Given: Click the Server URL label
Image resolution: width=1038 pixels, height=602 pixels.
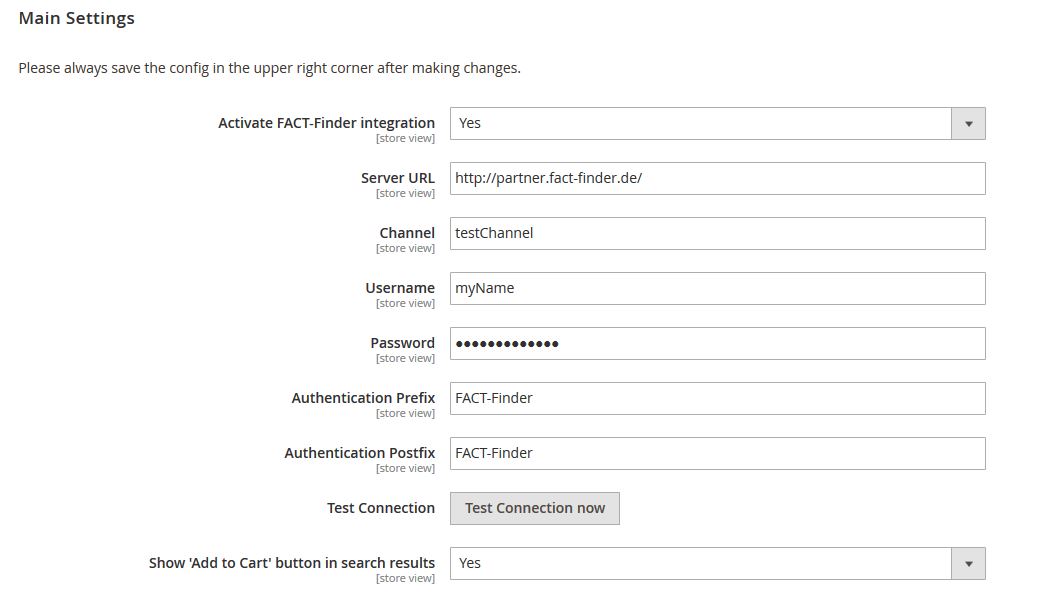Looking at the screenshot, I should tap(398, 178).
